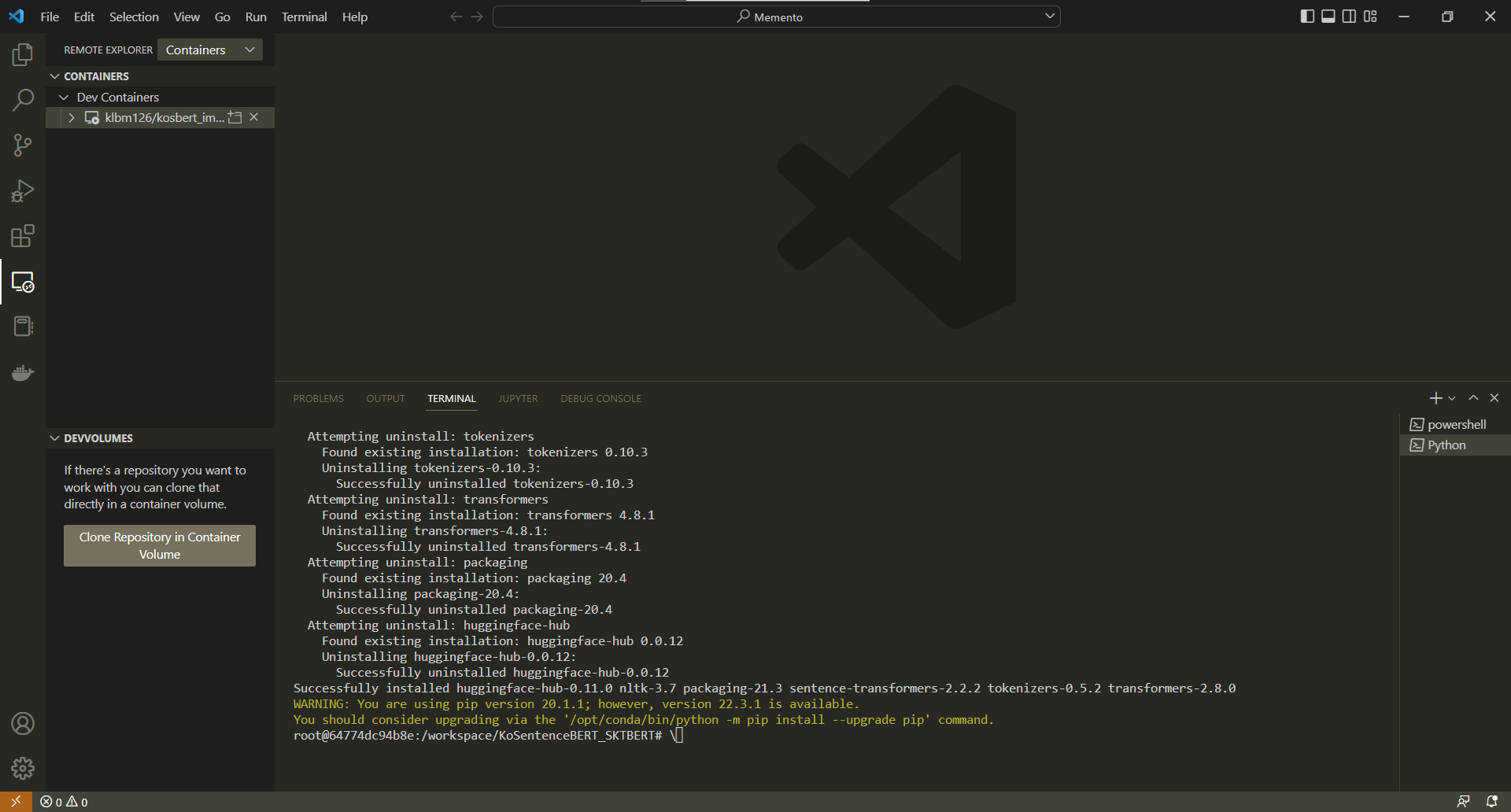Go forward in navigation history
This screenshot has height=812, width=1511.
tap(477, 17)
